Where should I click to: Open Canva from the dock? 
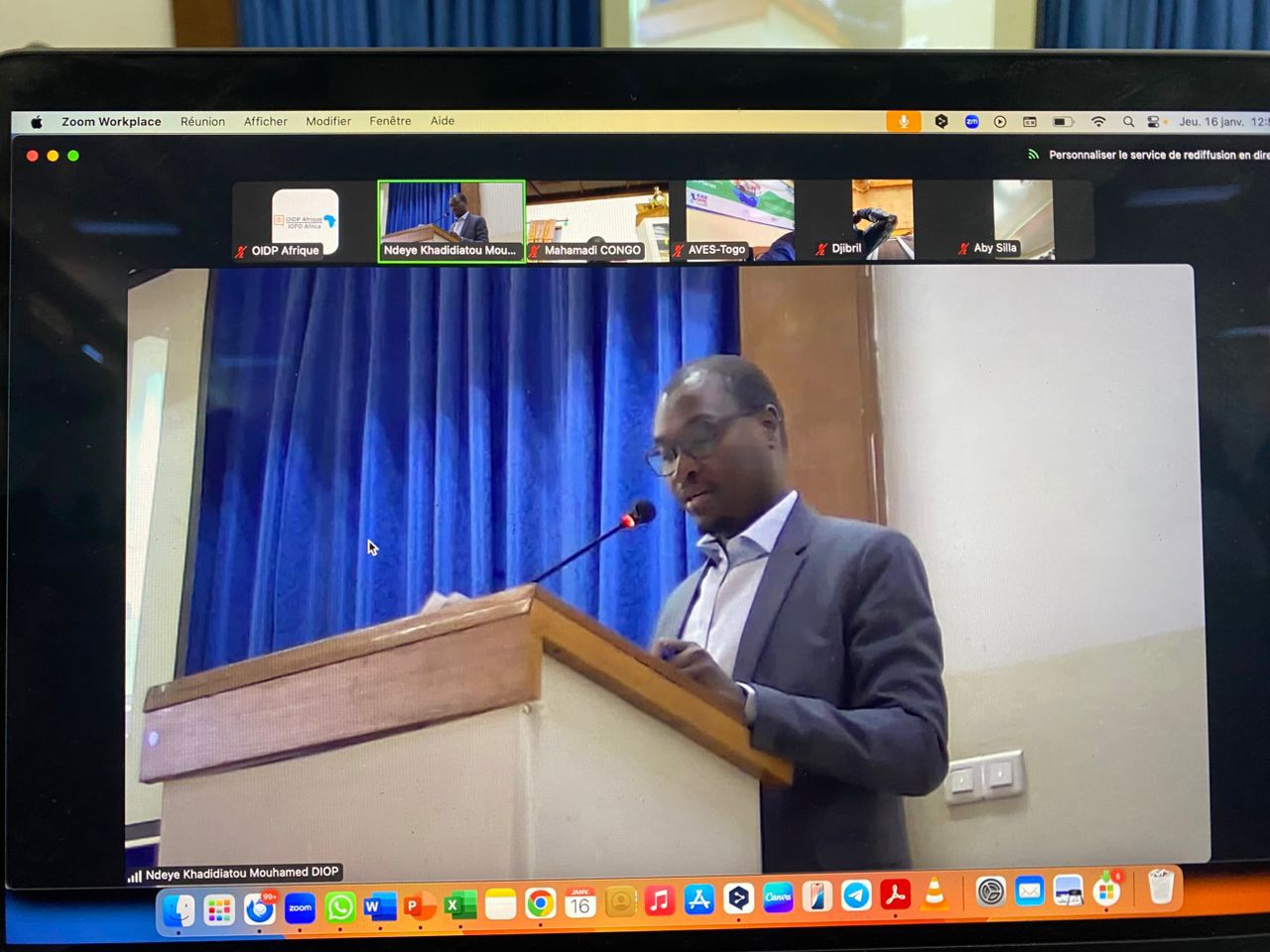tap(778, 898)
